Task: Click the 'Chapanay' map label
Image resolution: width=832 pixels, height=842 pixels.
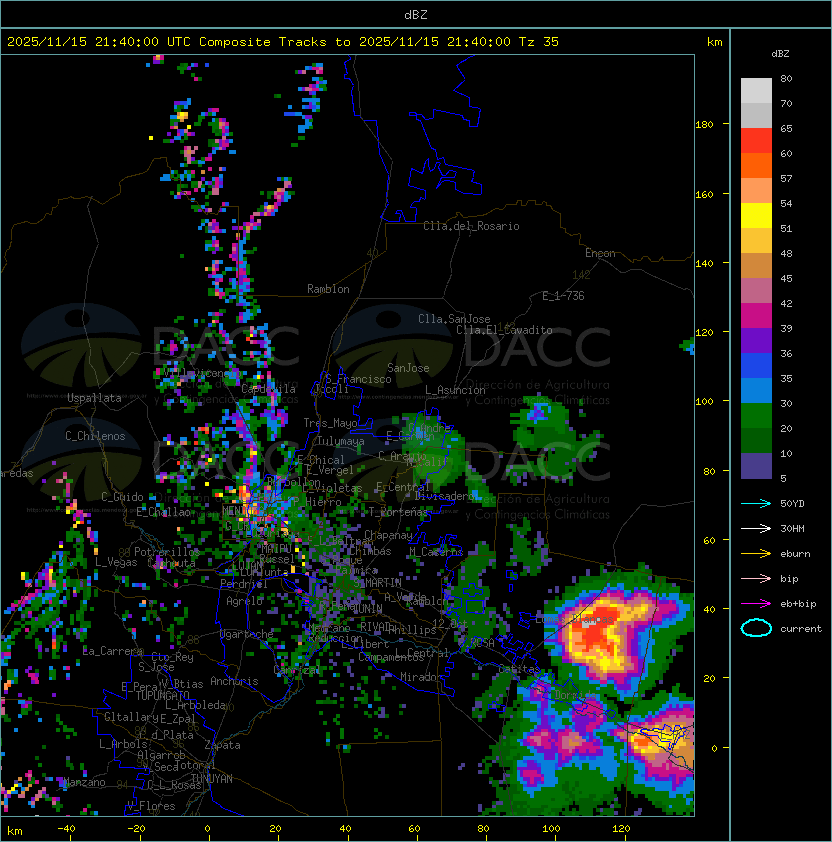Action: [x=388, y=535]
